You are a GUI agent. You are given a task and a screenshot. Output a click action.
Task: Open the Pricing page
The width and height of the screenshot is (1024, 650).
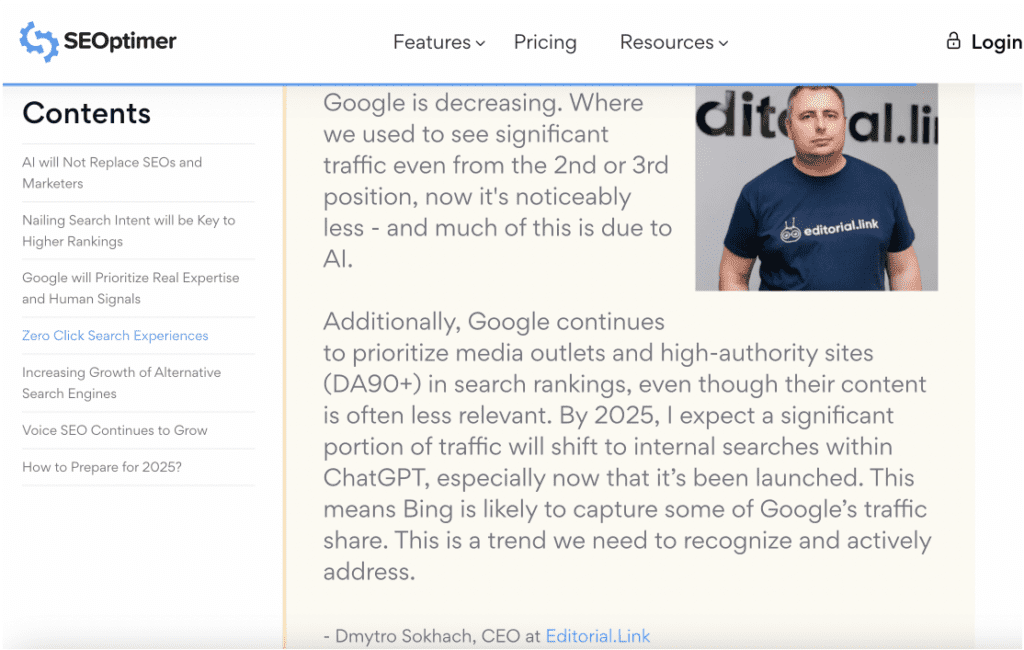[x=545, y=42]
